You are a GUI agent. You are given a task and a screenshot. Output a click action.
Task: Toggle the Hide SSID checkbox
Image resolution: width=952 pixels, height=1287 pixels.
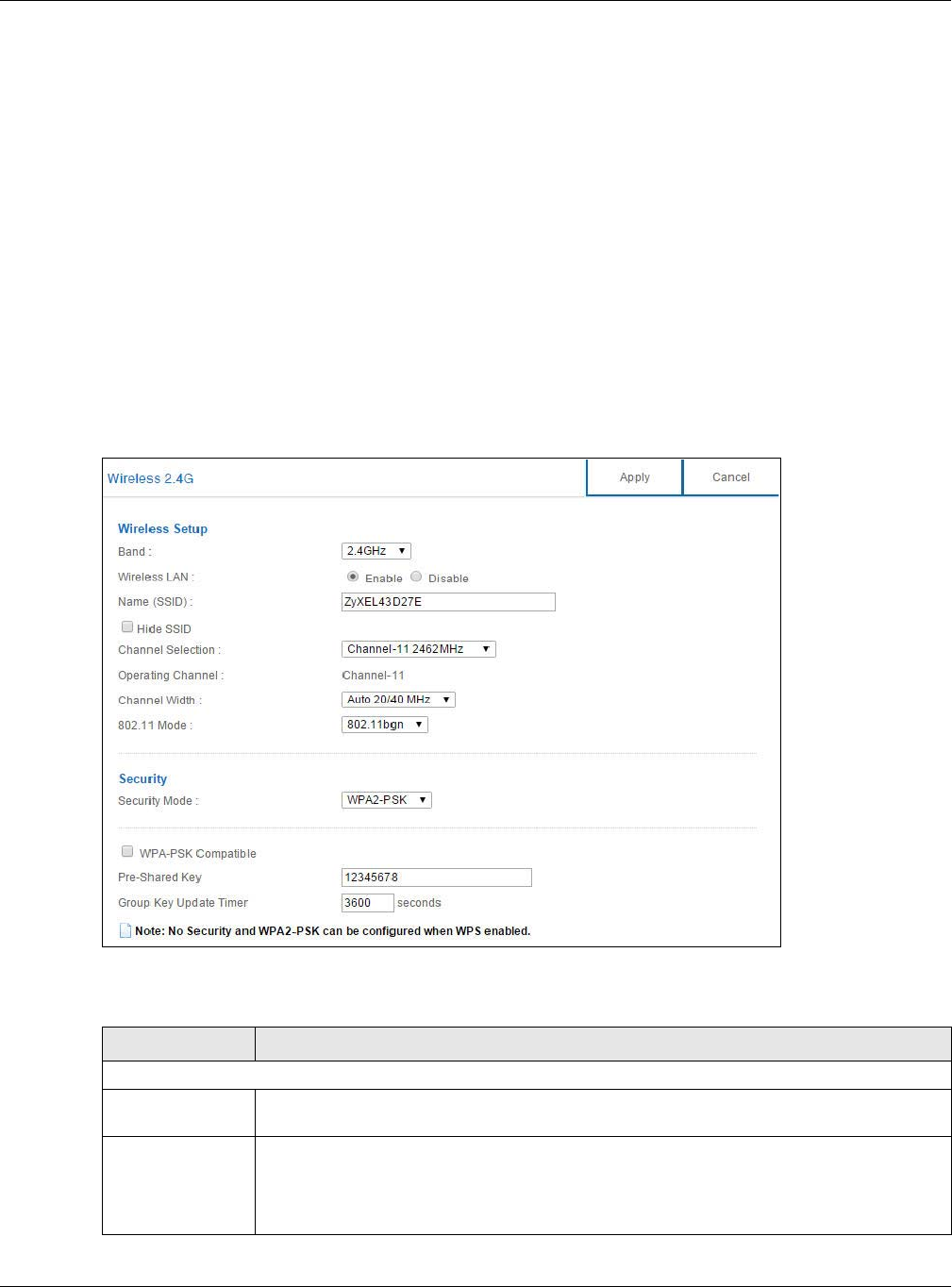(127, 627)
